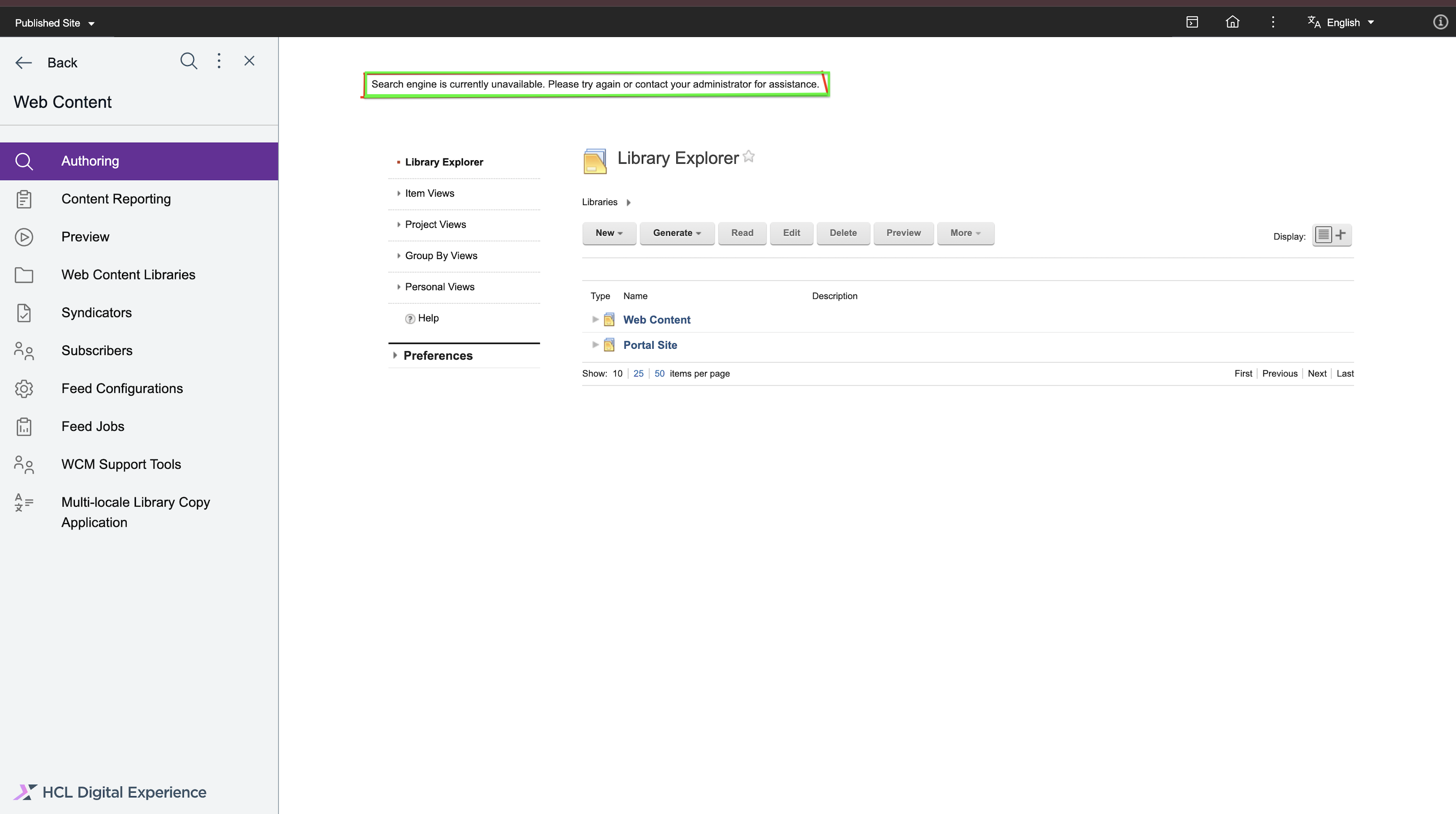Image resolution: width=1456 pixels, height=814 pixels.
Task: Expand the Preferences section
Action: coord(438,355)
